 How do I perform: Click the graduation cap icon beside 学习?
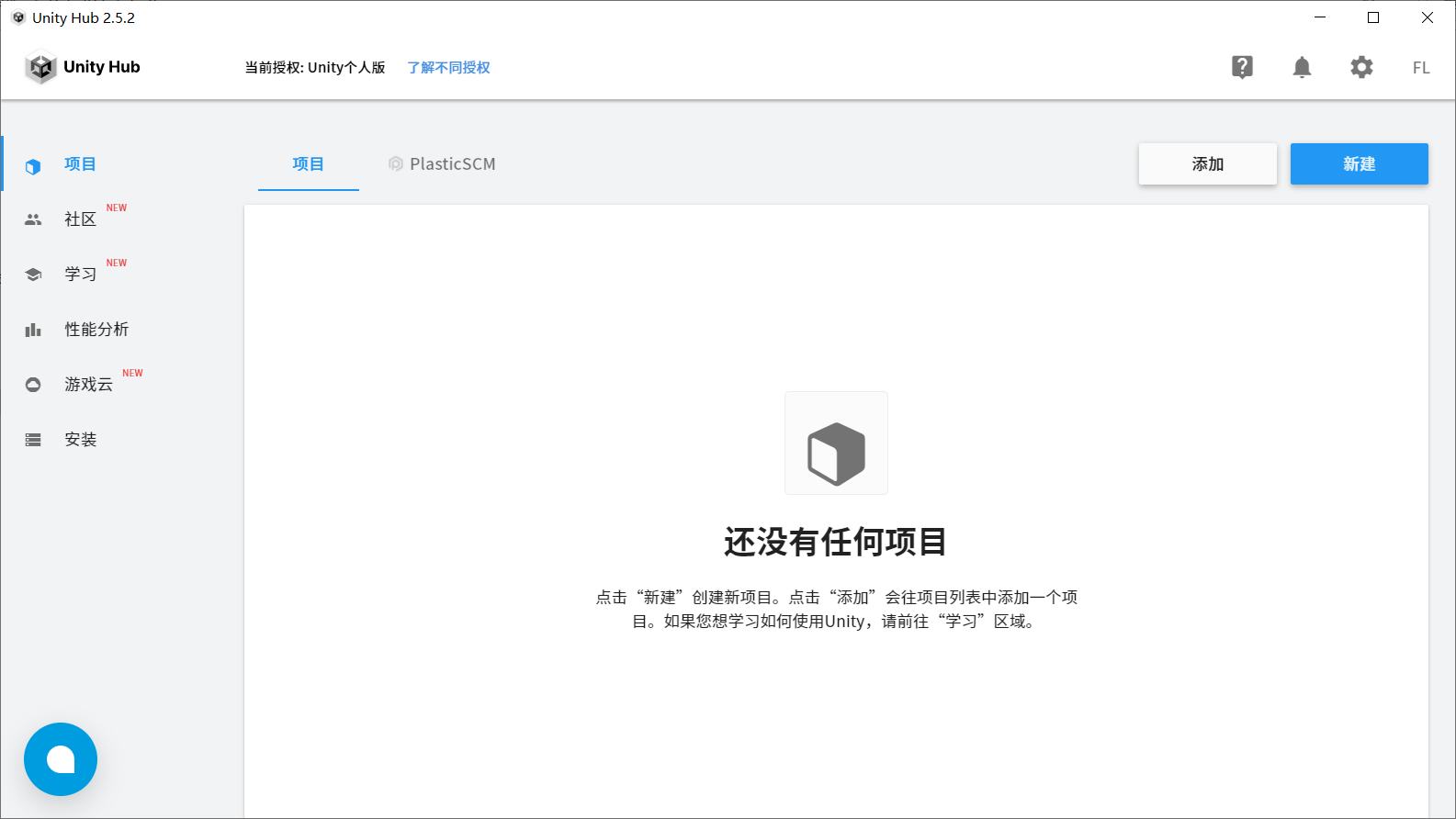pyautogui.click(x=33, y=275)
